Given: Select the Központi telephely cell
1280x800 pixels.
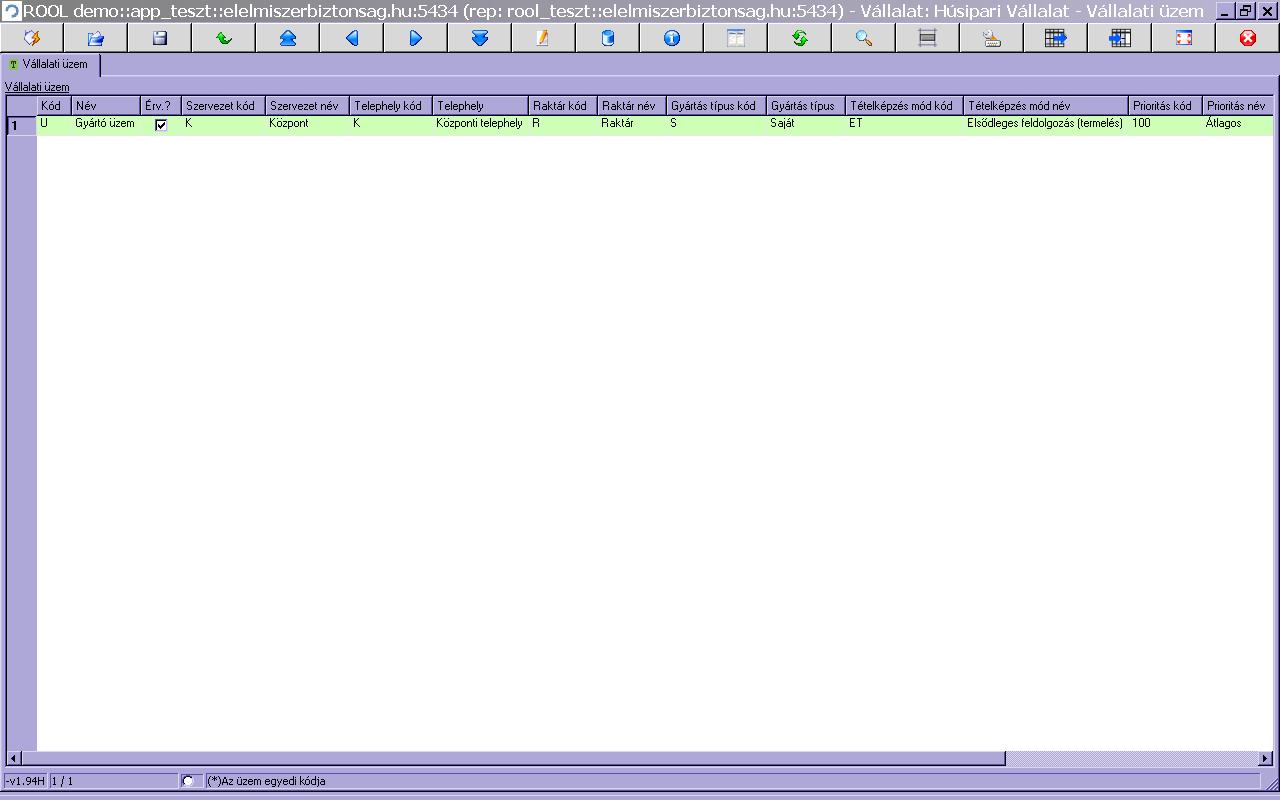Looking at the screenshot, I should (x=480, y=124).
